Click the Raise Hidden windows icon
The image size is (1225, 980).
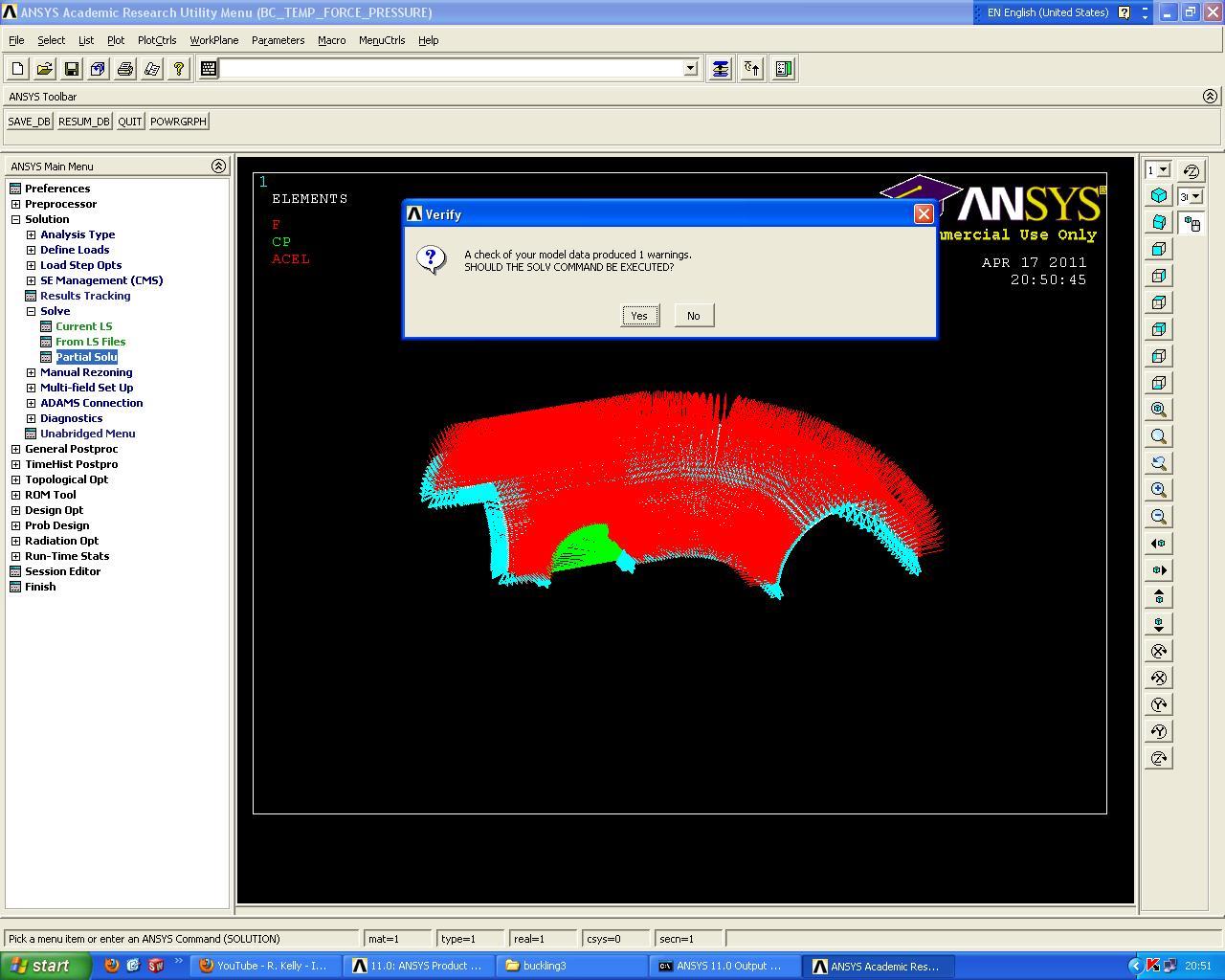click(x=720, y=69)
